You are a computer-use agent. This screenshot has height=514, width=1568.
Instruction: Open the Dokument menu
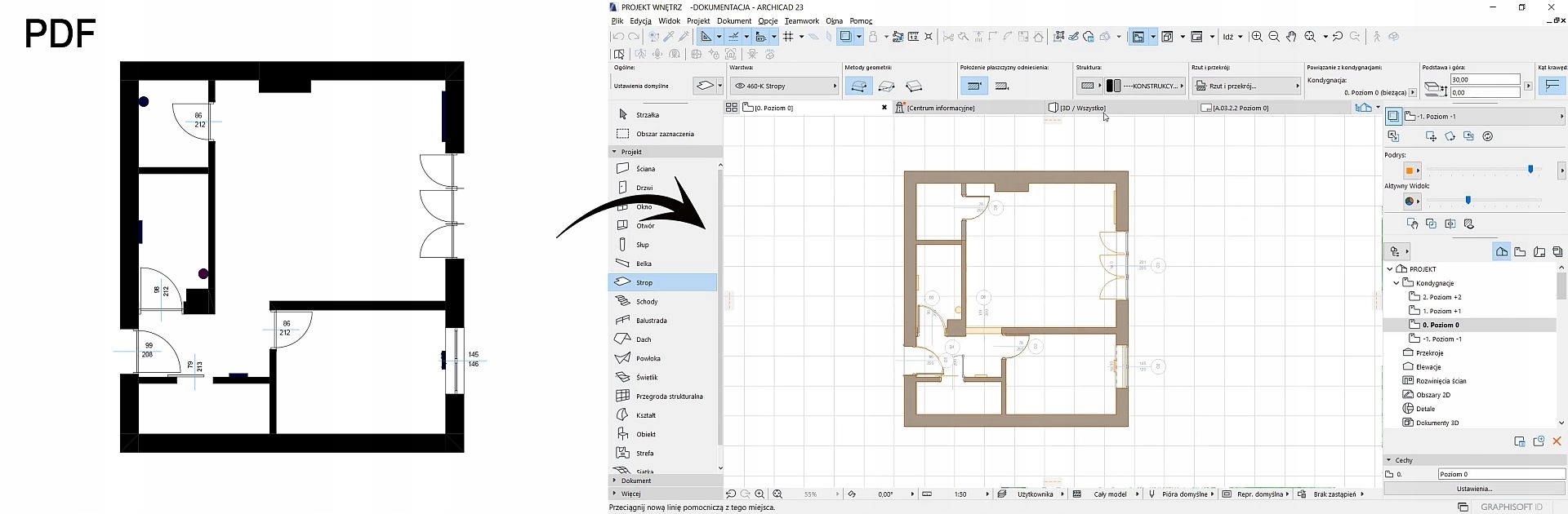point(733,21)
